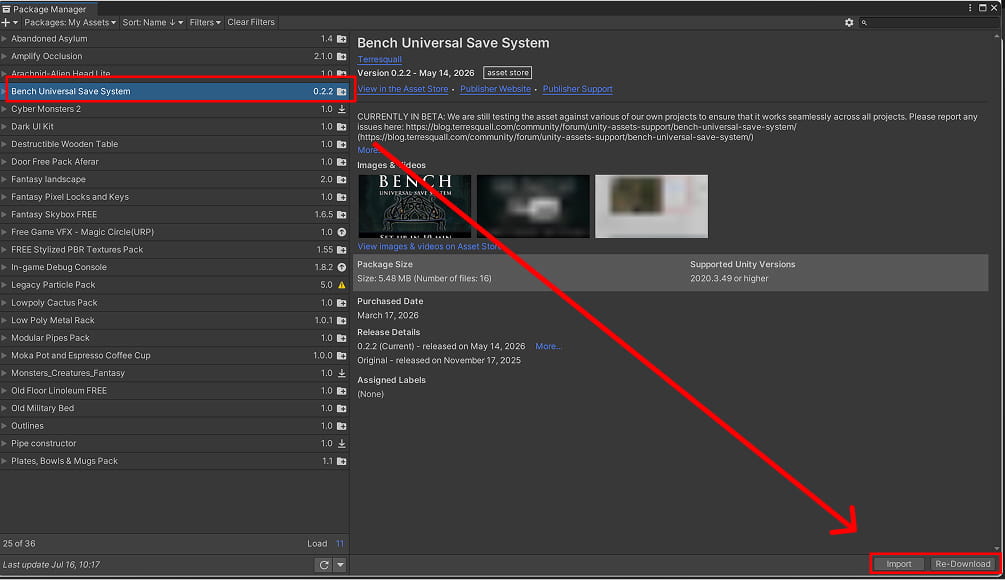Open View images & videos on Asset Store
Image resolution: width=1005 pixels, height=580 pixels.
[429, 247]
